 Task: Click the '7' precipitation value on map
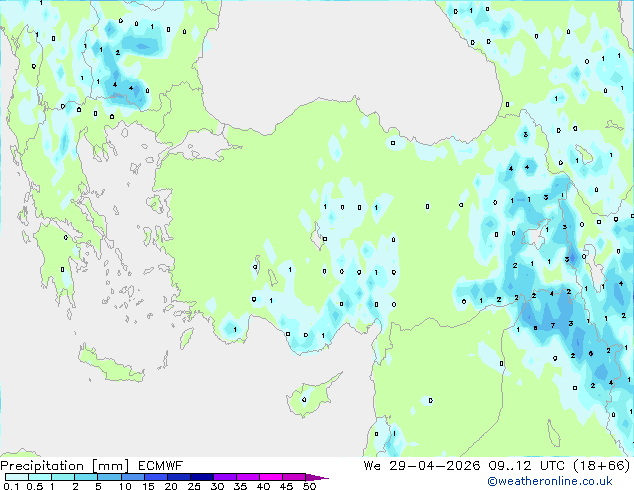click(553, 325)
